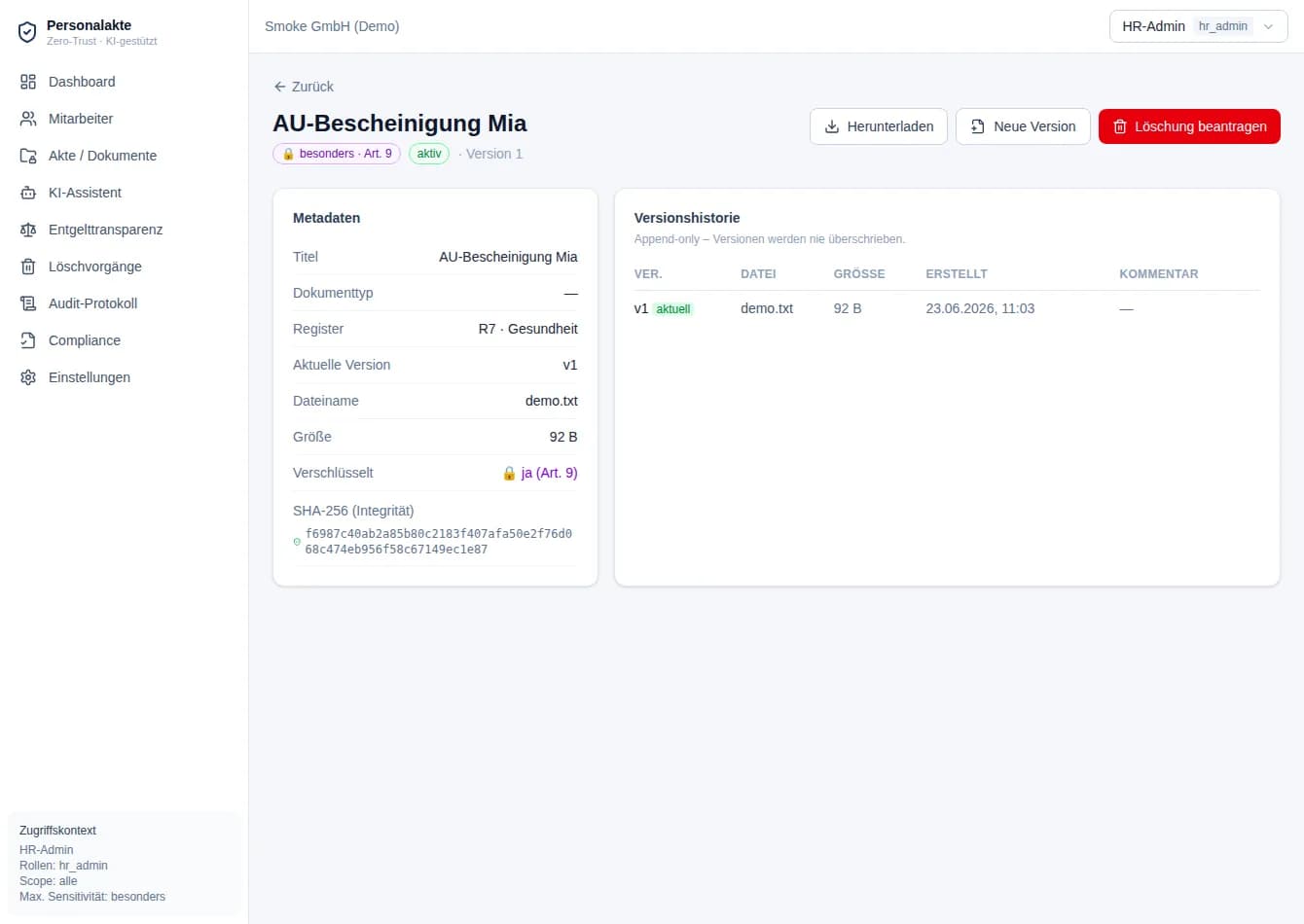Open Einstellungen menu item
The height and width of the screenshot is (924, 1304).
click(124, 377)
